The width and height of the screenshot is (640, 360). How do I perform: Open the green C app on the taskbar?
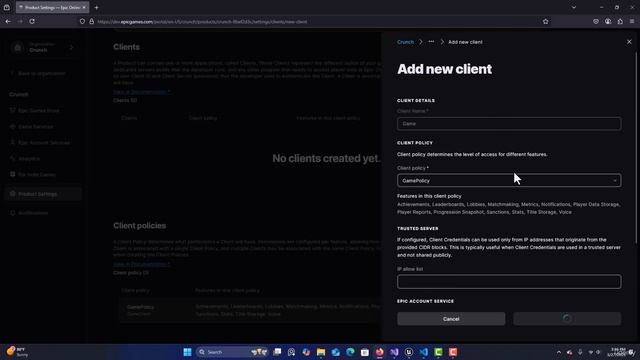438,352
